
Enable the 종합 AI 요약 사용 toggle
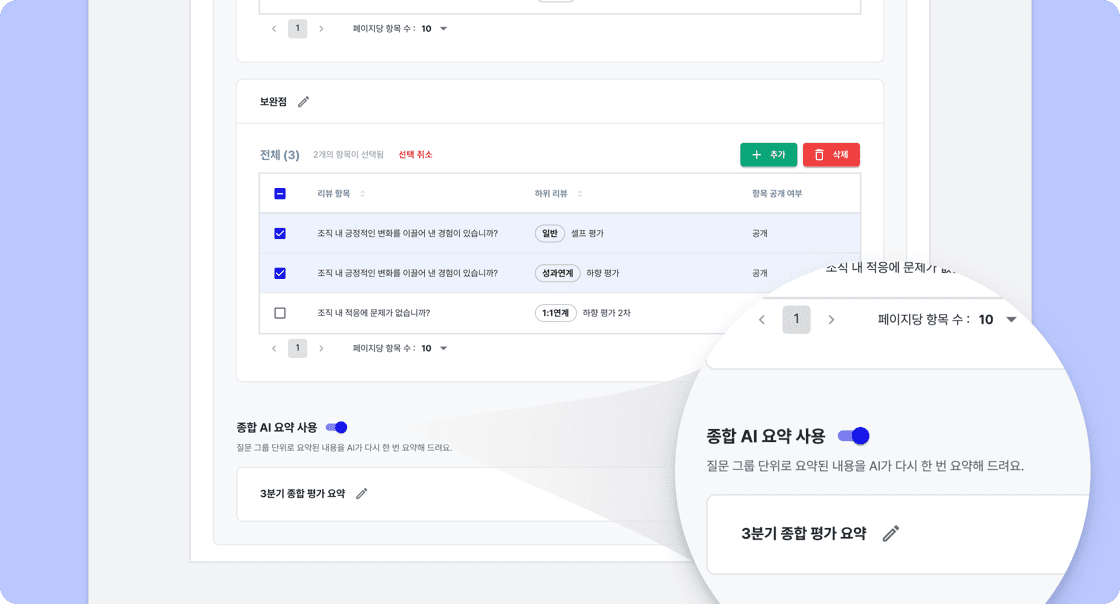pos(337,426)
